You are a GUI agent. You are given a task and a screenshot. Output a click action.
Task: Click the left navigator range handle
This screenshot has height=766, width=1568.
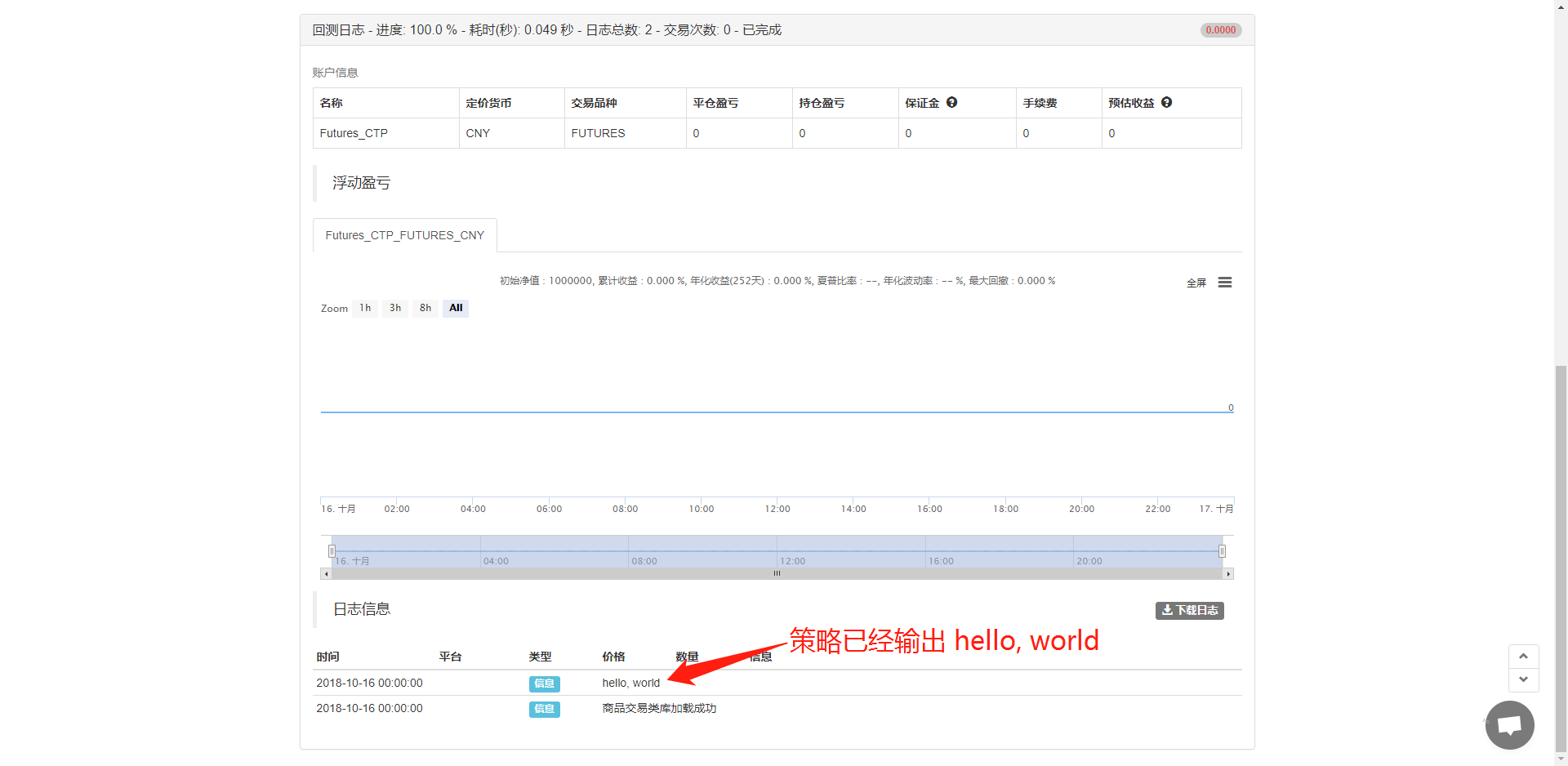coord(332,551)
